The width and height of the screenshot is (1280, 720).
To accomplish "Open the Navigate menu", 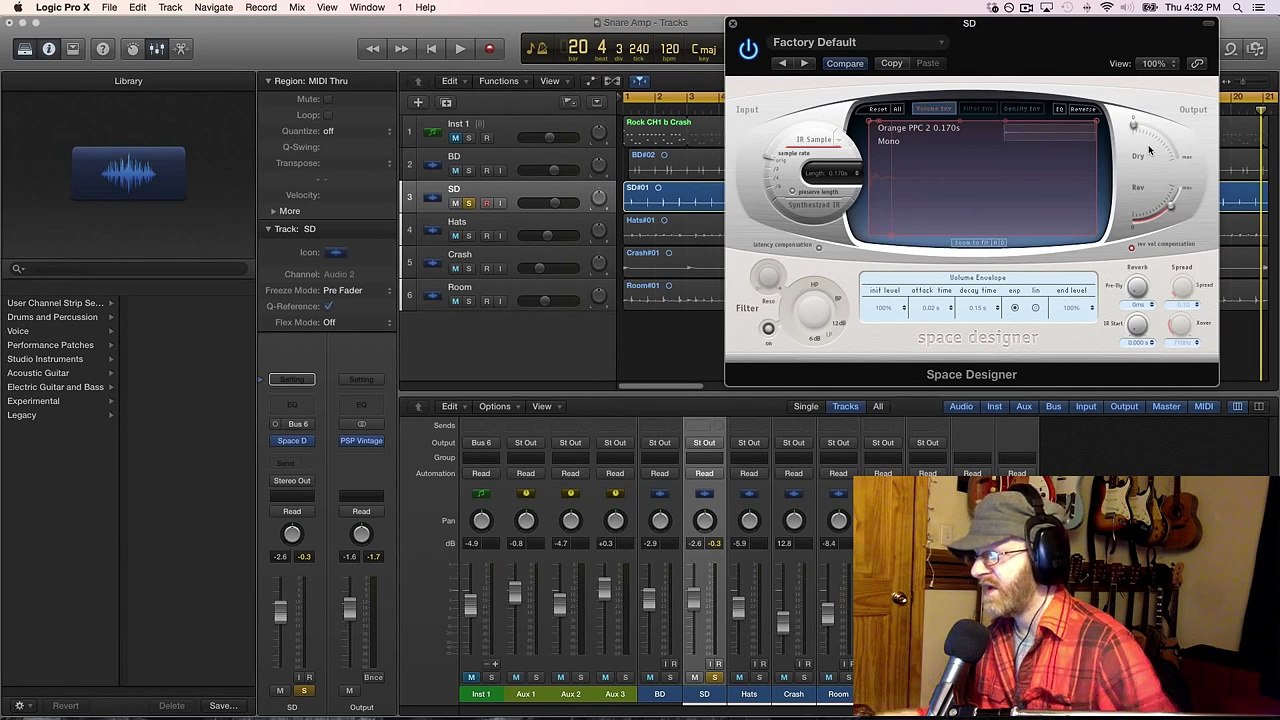I will [x=213, y=8].
